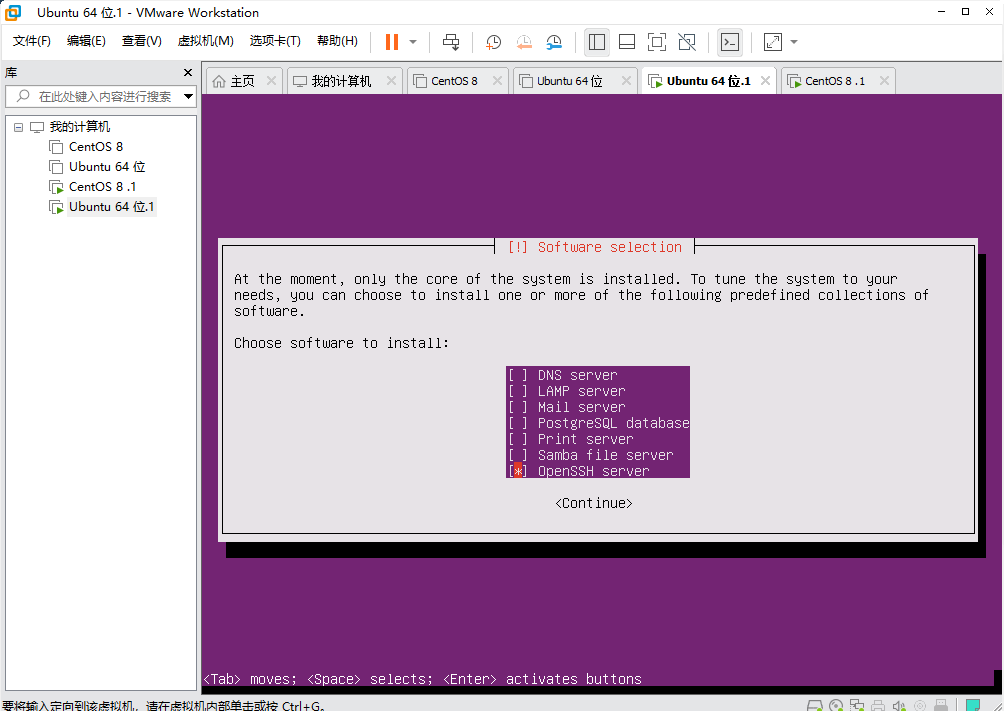Open the 帮助(H) menu

pos(337,41)
